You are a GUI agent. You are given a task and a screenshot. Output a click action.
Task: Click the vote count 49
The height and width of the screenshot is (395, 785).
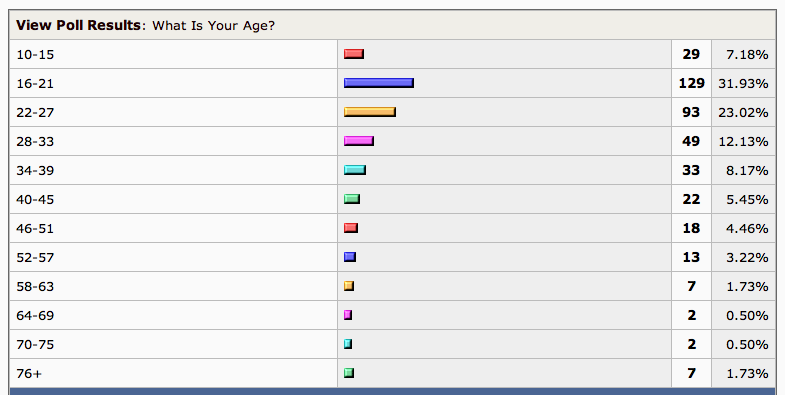point(691,141)
